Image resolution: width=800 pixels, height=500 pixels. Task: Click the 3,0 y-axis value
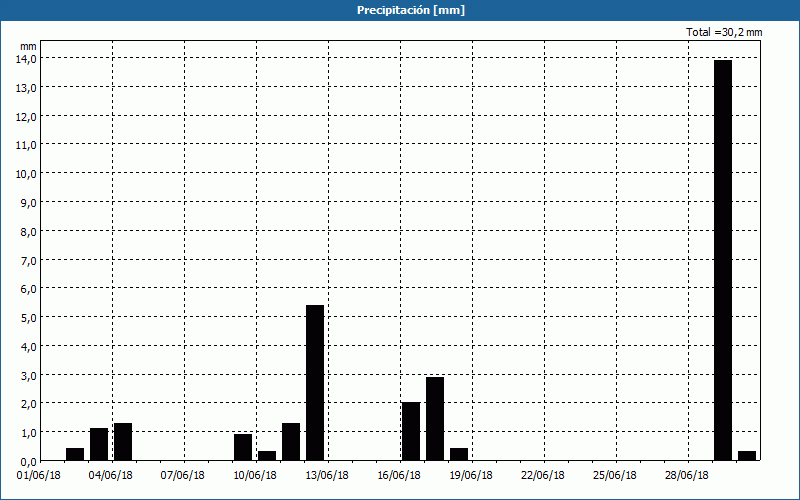[x=29, y=376]
